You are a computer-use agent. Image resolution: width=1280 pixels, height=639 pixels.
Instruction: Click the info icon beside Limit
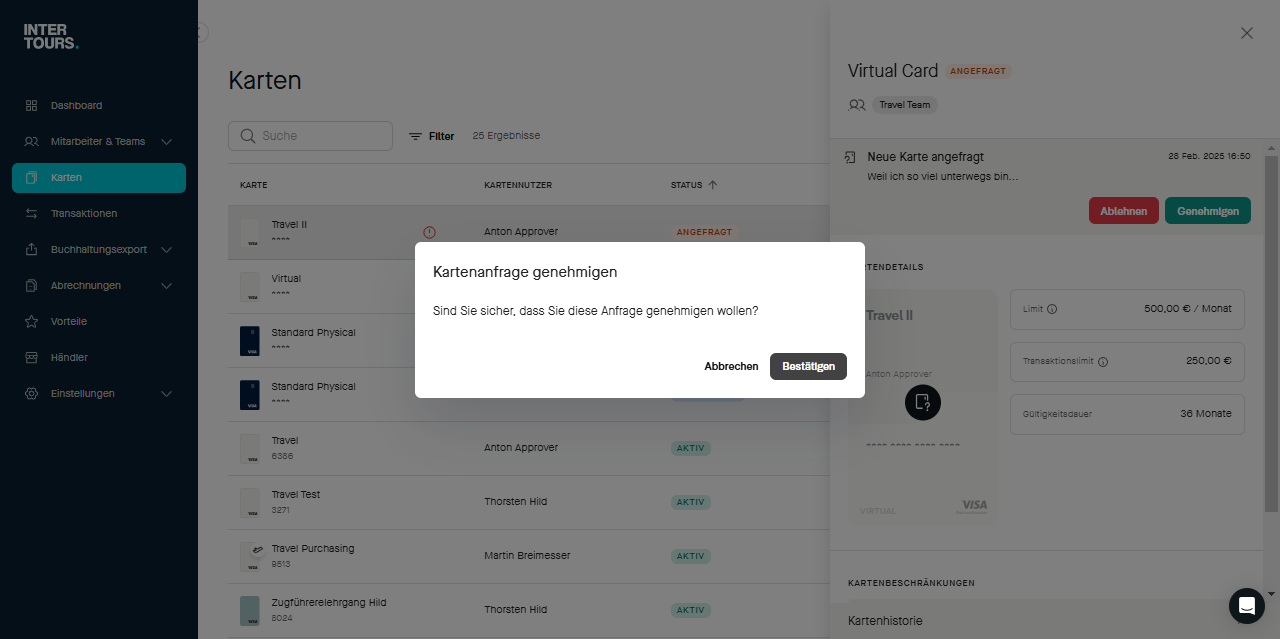pyautogui.click(x=1052, y=309)
